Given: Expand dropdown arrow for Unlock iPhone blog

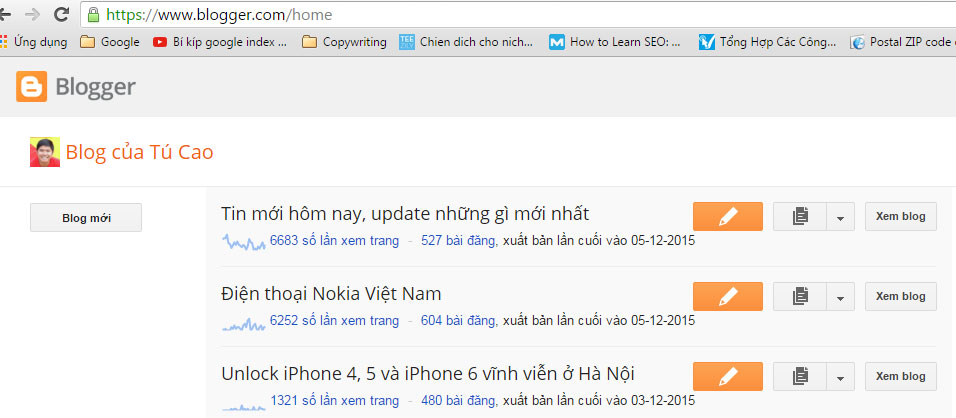Looking at the screenshot, I should [840, 376].
